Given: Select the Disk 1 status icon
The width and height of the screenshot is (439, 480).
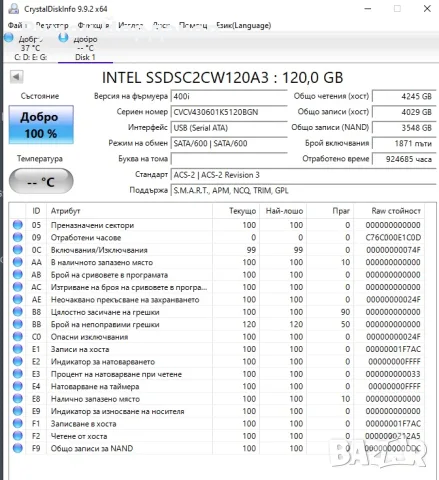Looking at the screenshot, I should pyautogui.click(x=63, y=38).
